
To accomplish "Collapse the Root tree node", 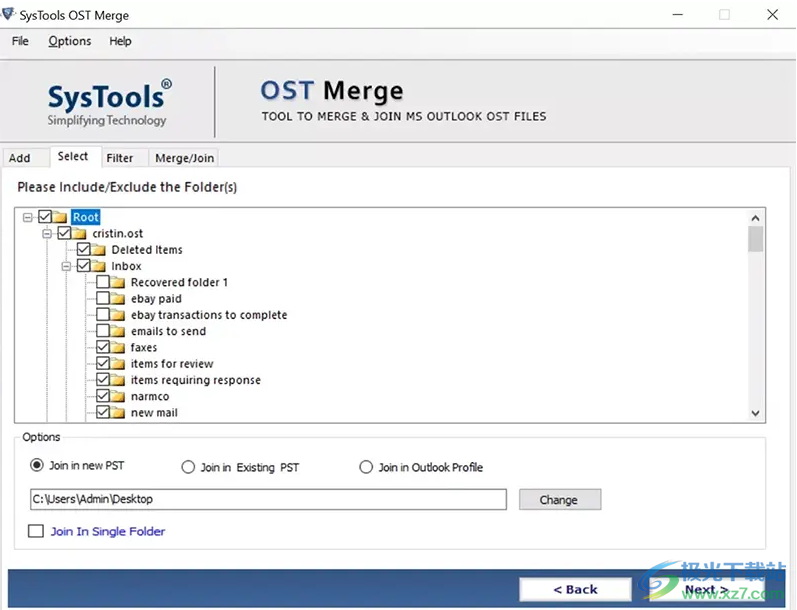I will [x=28, y=217].
